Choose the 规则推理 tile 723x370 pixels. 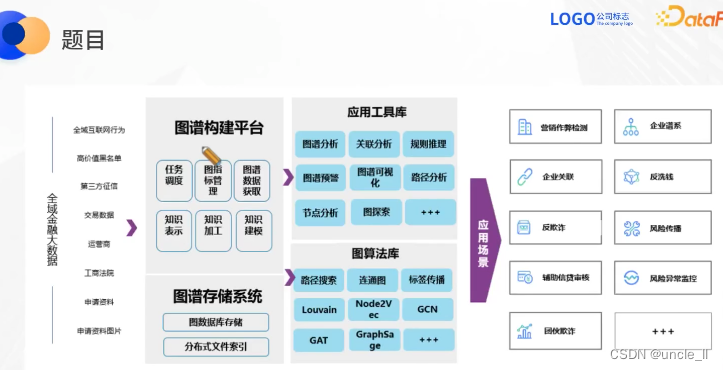pos(428,144)
